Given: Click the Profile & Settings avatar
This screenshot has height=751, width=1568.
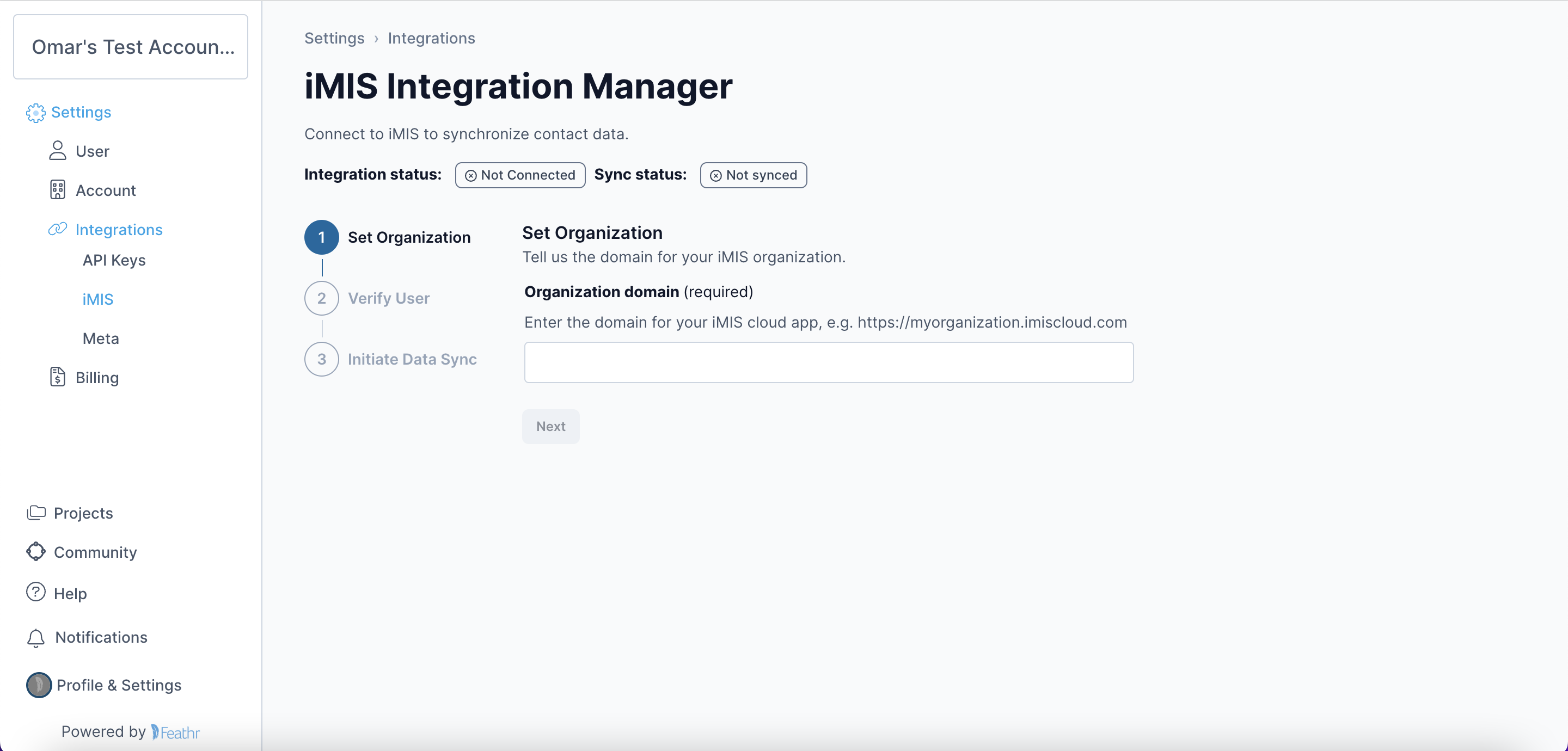Looking at the screenshot, I should (38, 685).
